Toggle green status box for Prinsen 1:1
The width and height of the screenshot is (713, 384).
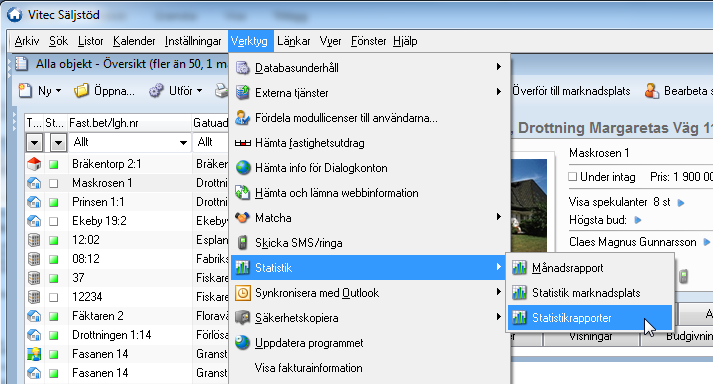(x=54, y=202)
